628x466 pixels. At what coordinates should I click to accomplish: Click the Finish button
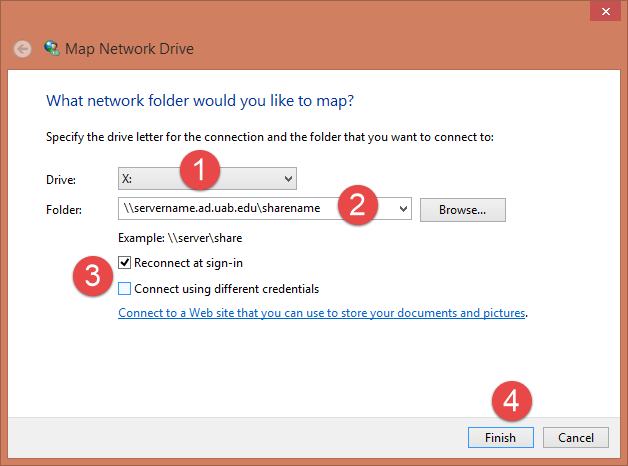coord(501,438)
